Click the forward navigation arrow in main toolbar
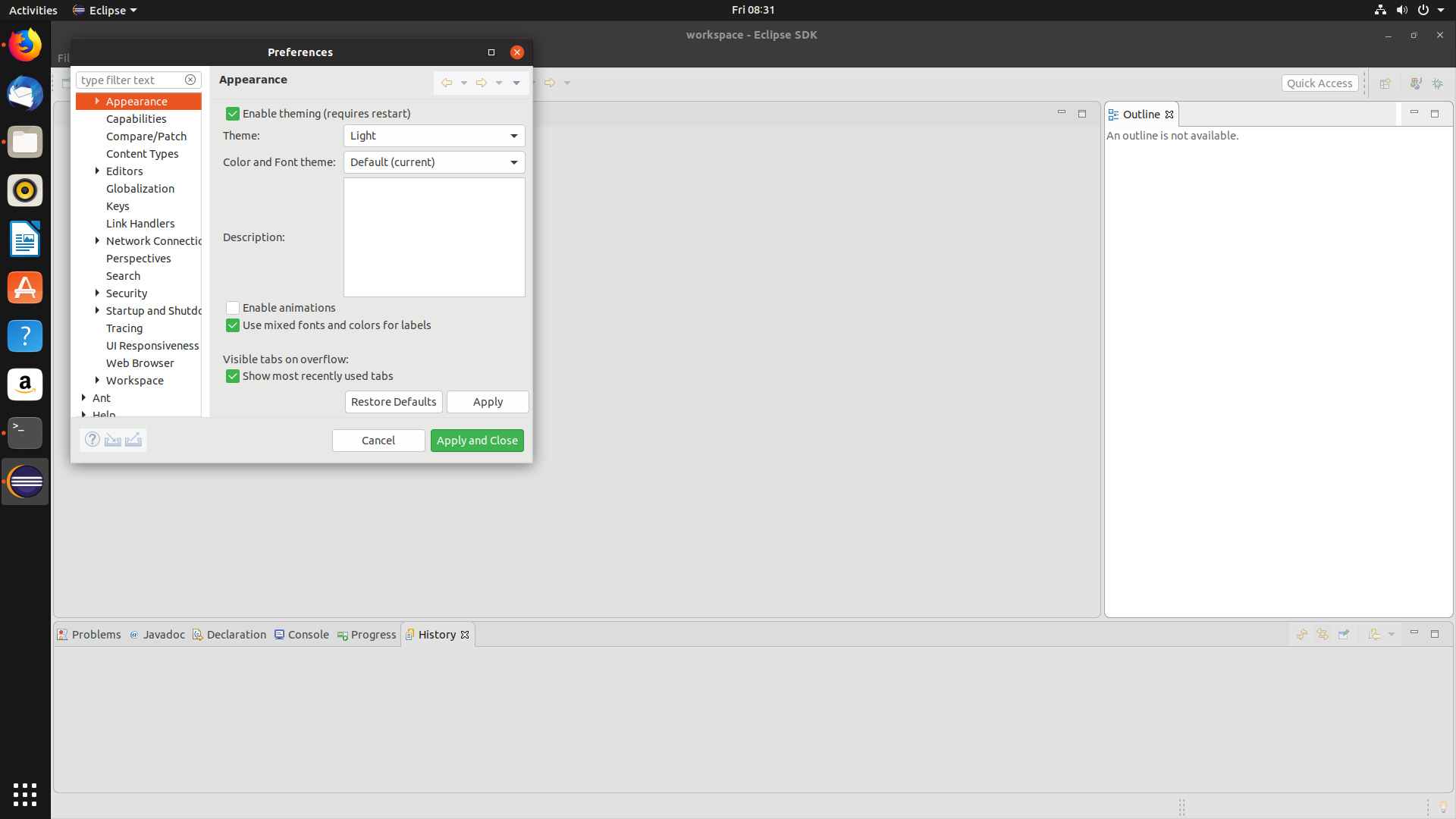1456x819 pixels. pyautogui.click(x=550, y=83)
